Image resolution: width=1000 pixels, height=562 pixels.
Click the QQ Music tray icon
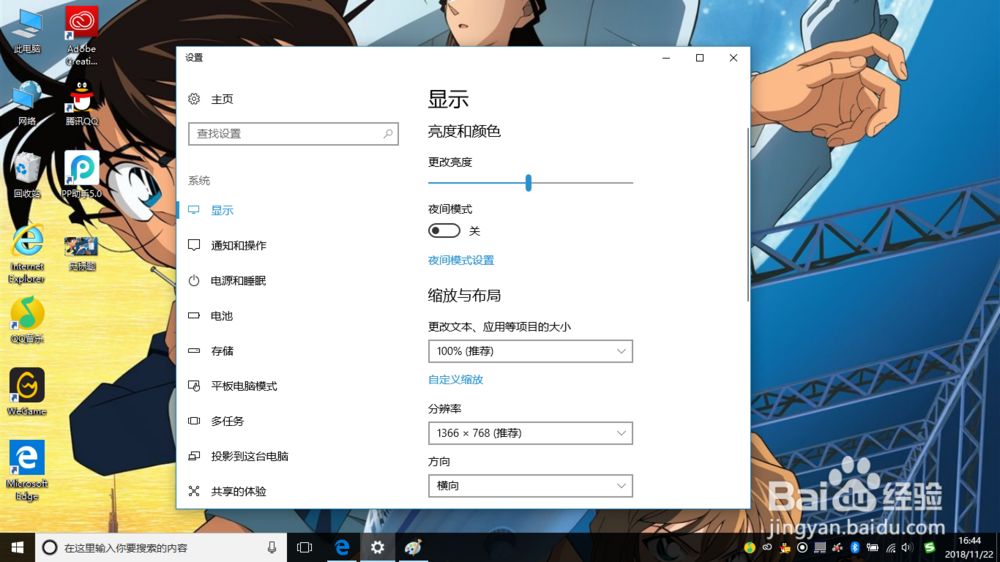pos(750,547)
